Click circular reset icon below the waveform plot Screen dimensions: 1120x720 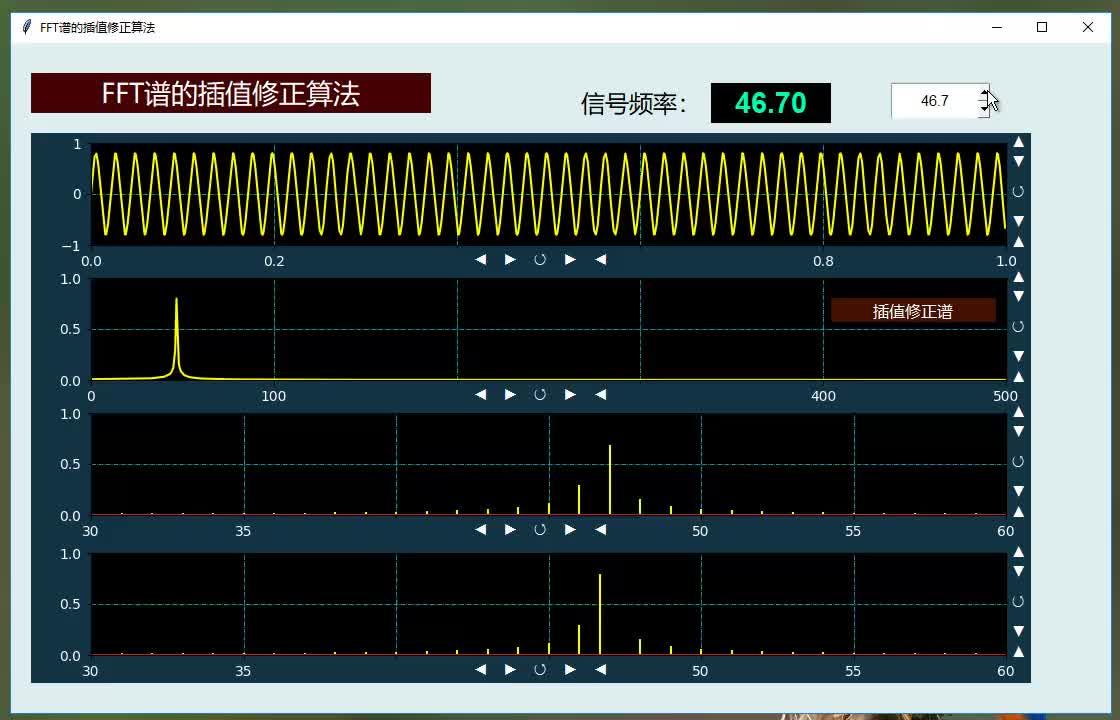point(540,259)
